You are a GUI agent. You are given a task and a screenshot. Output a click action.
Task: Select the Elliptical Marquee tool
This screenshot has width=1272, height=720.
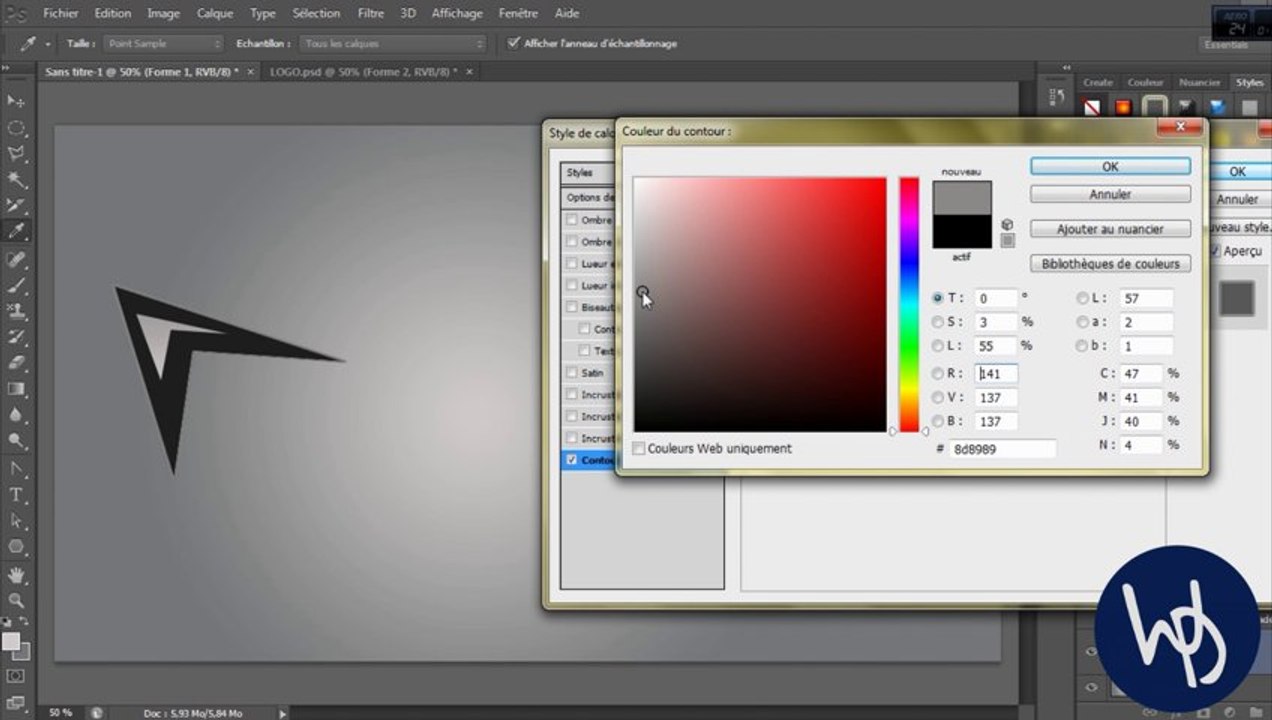click(17, 128)
